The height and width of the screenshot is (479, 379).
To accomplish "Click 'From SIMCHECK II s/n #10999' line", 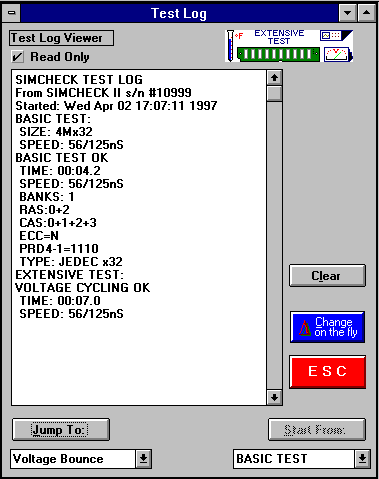I will point(103,93).
